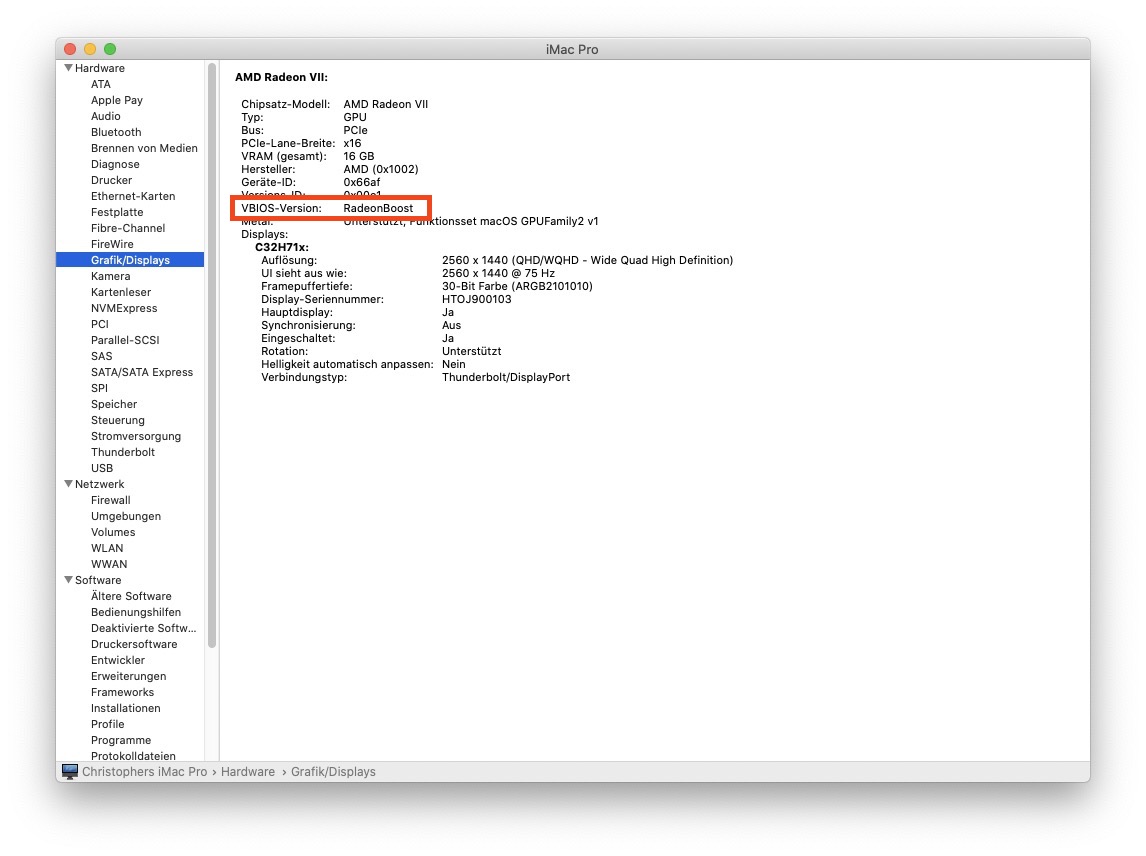The height and width of the screenshot is (856, 1146).
Task: Select Ethernet-Karten in the sidebar
Action: click(133, 196)
